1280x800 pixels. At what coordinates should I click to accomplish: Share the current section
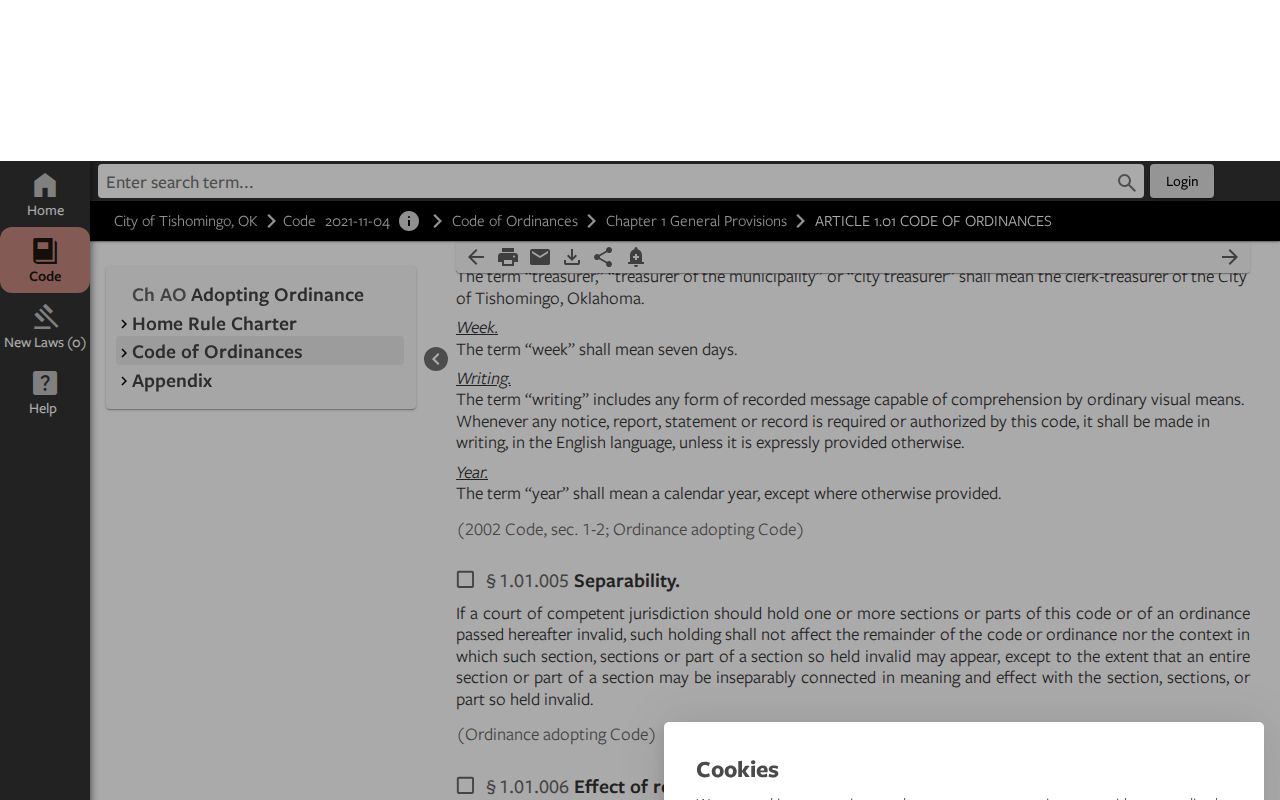603,257
